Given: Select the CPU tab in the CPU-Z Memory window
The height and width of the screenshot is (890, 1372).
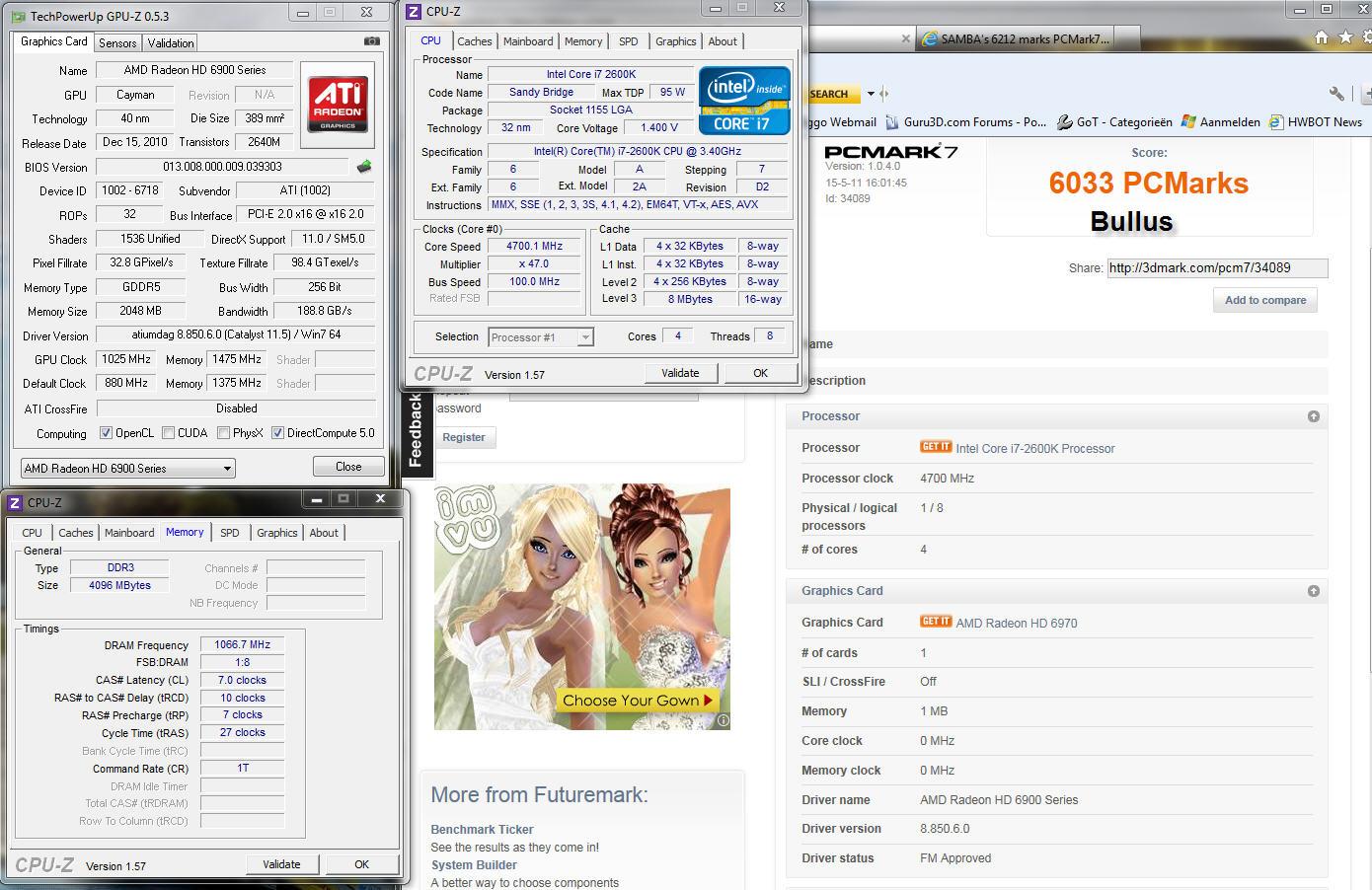Looking at the screenshot, I should coord(33,533).
